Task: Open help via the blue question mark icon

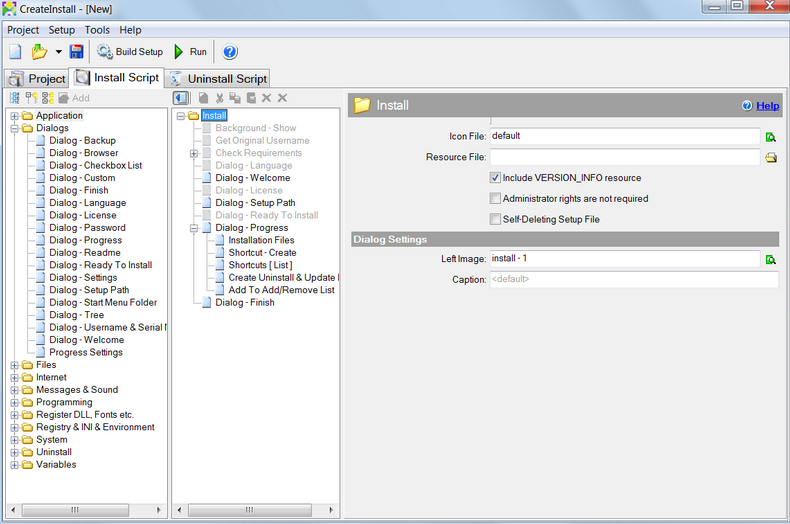Action: 230,51
